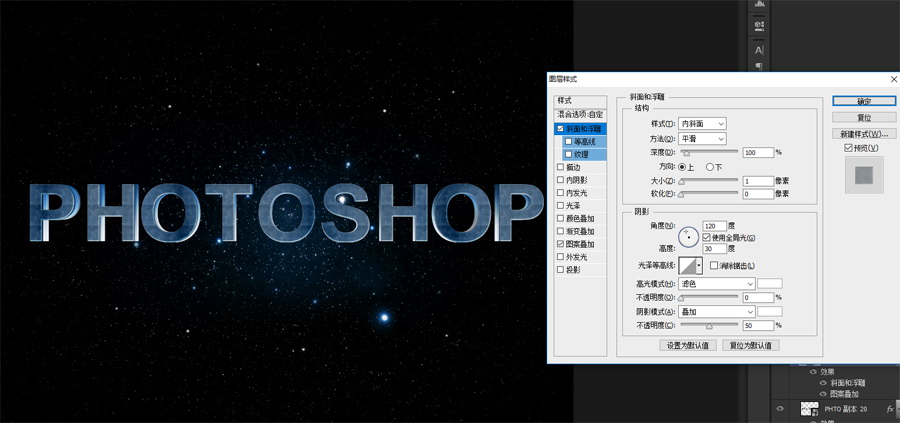Hide the 图案叠加 layer effect eye

(823, 394)
